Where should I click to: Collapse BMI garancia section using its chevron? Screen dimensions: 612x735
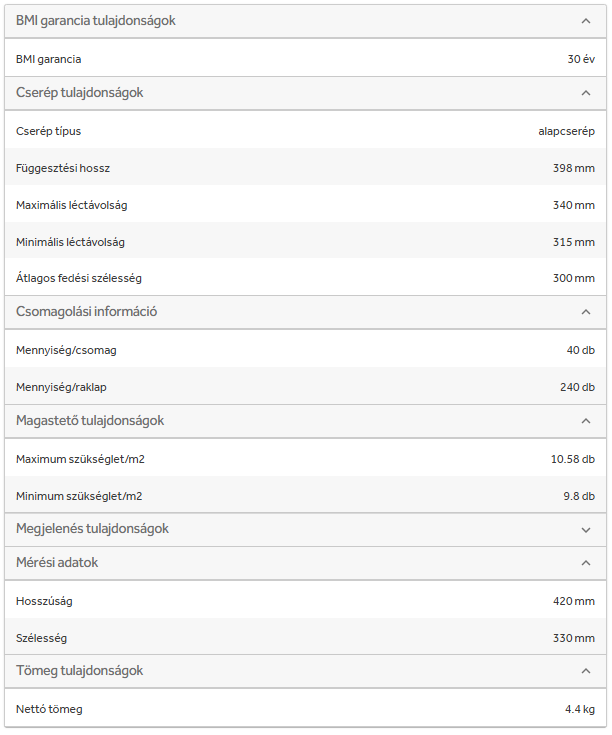coord(585,21)
